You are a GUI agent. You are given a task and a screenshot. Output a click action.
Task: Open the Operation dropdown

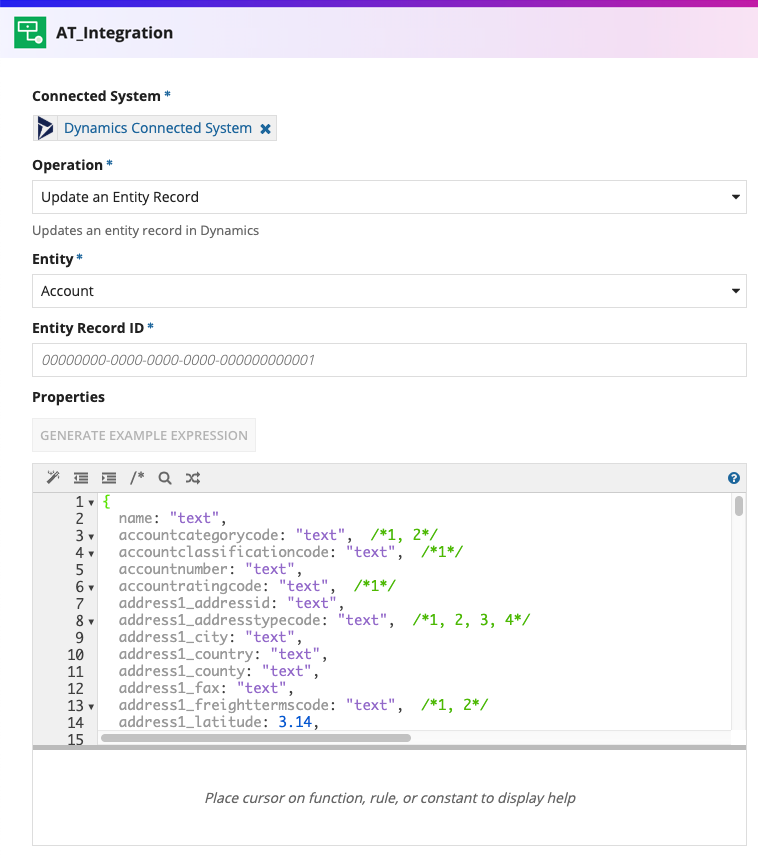[389, 197]
